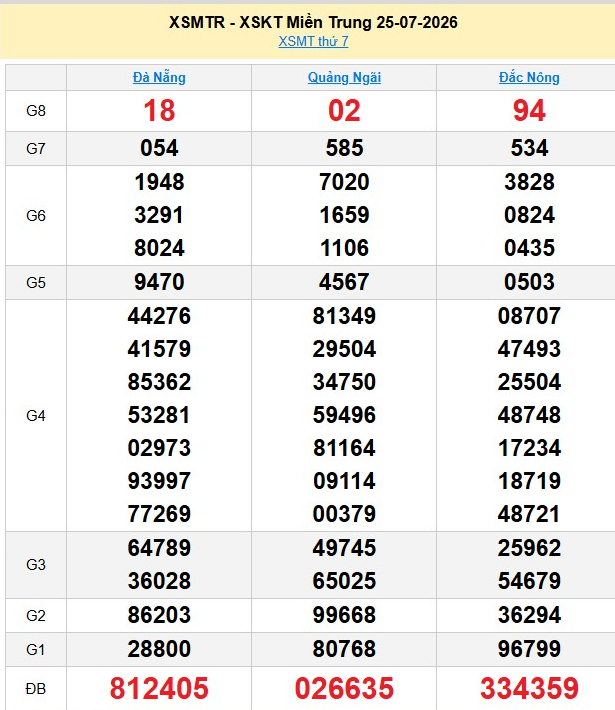Click the G4 number 81349
This screenshot has height=710, width=615.
coord(344,316)
